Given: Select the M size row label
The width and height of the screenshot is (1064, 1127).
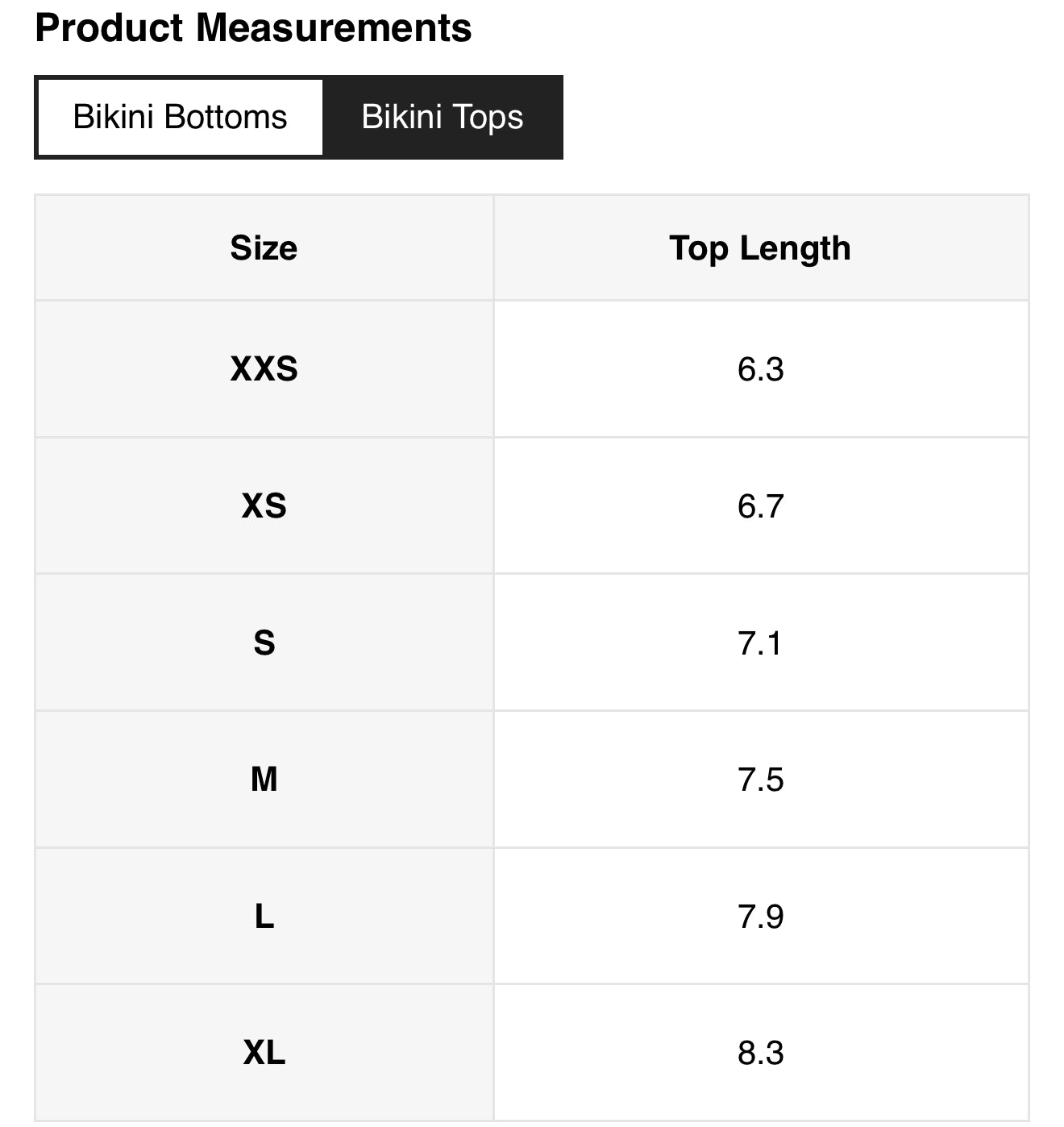Looking at the screenshot, I should tap(264, 780).
